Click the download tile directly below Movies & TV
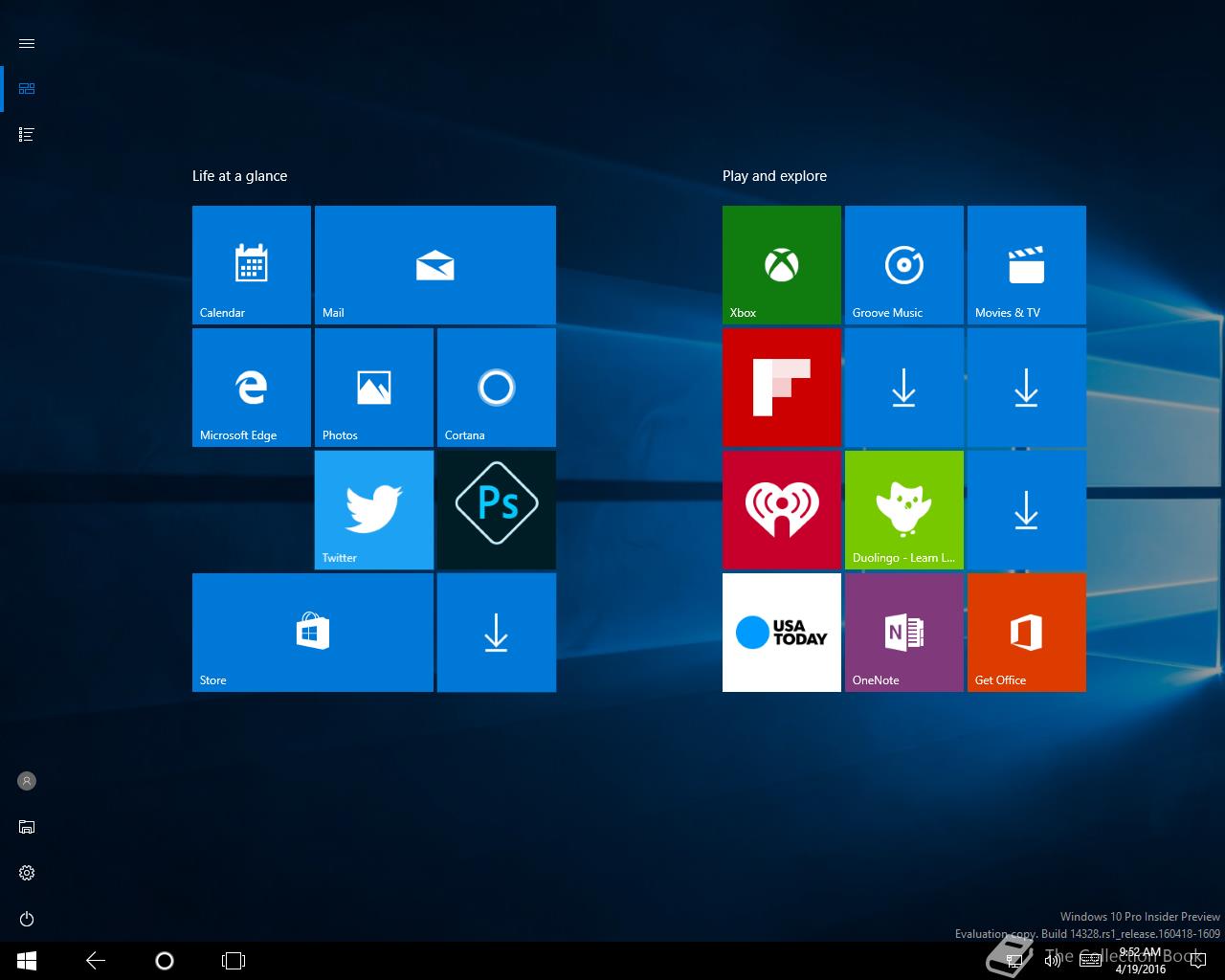 [x=1027, y=388]
